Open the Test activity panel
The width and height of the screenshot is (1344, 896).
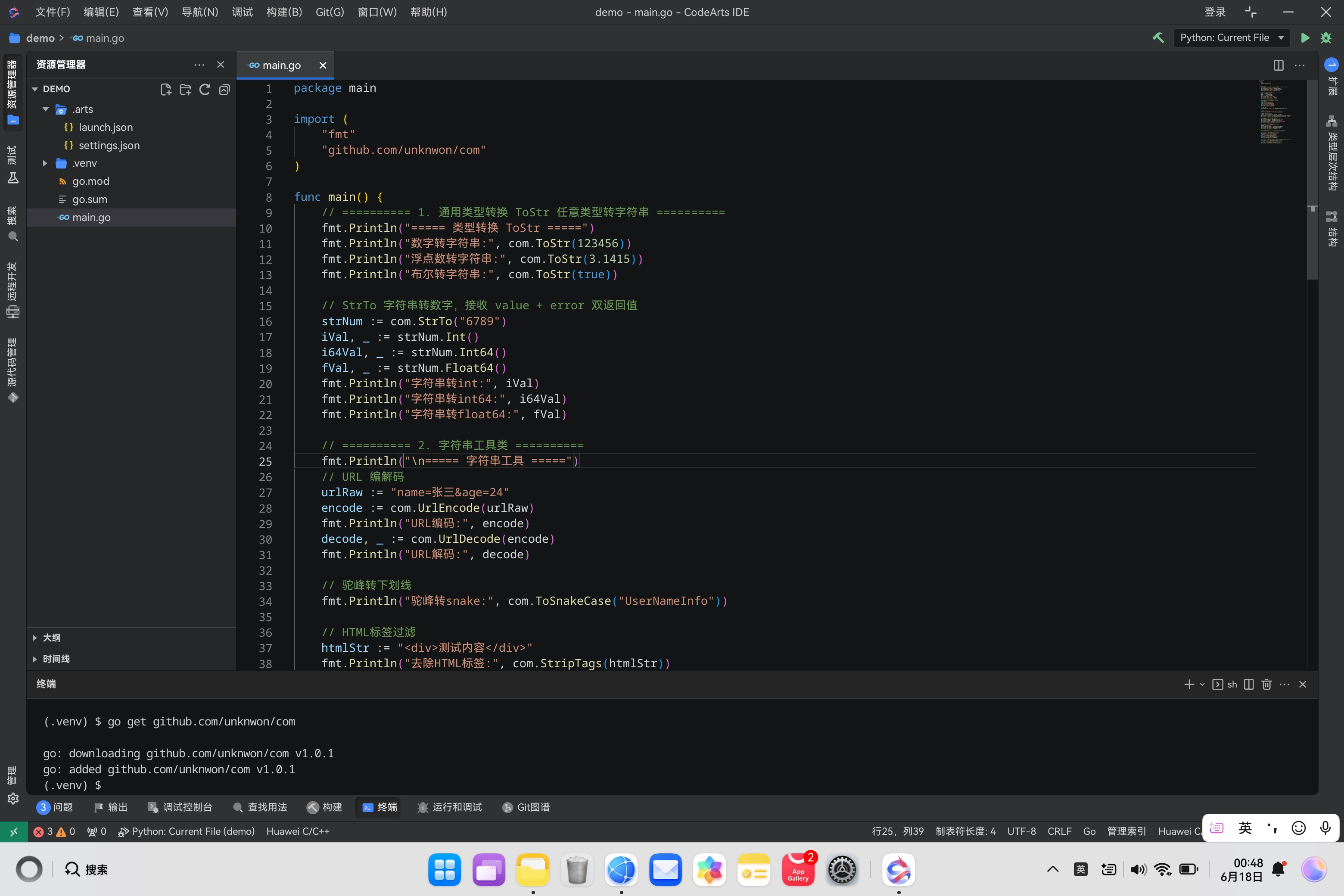(12, 165)
